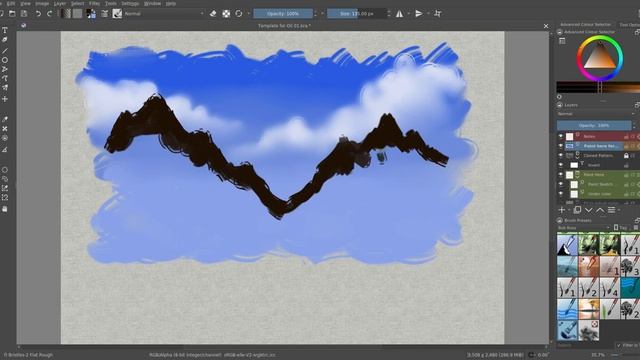This screenshot has height=360, width=640.
Task: Move layer down in stack
Action: [x=589, y=210]
